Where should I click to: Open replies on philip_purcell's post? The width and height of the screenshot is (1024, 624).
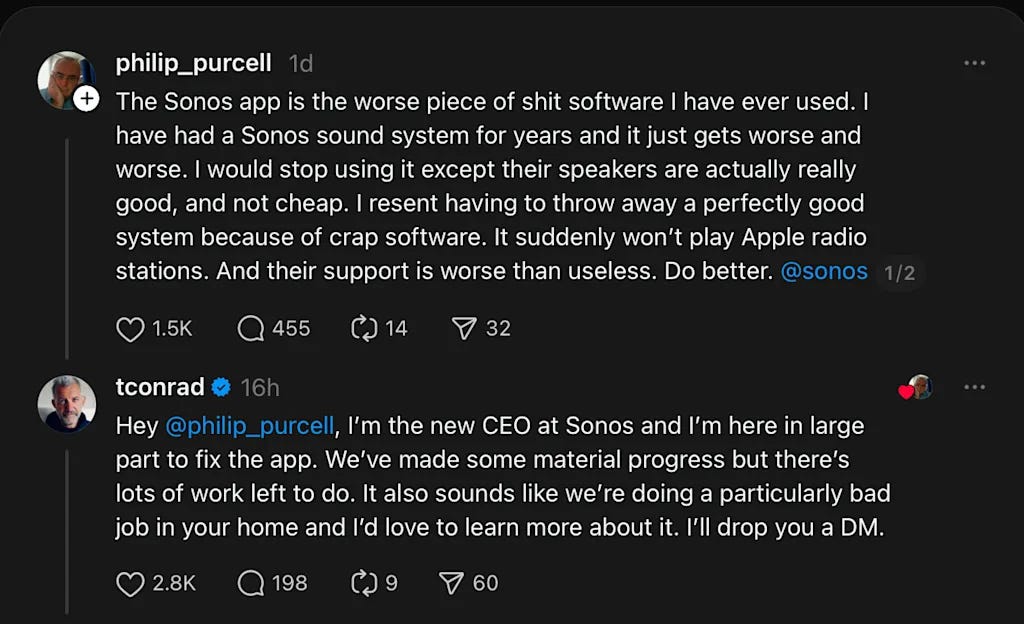[250, 328]
